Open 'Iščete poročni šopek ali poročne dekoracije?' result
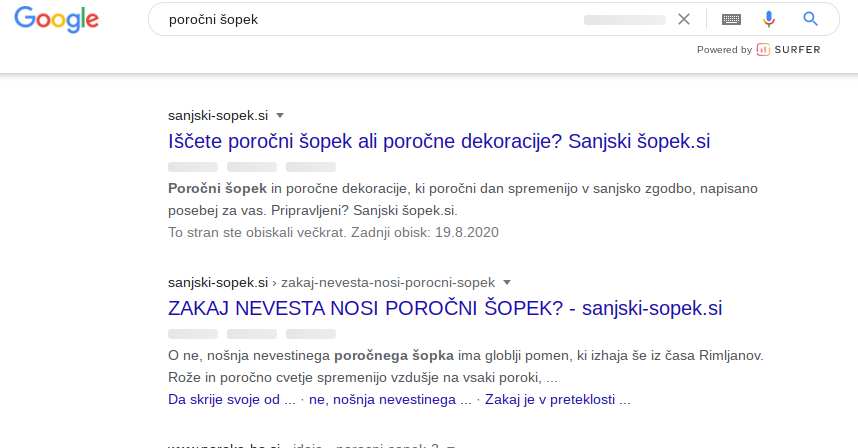The height and width of the screenshot is (448, 858). 439,141
